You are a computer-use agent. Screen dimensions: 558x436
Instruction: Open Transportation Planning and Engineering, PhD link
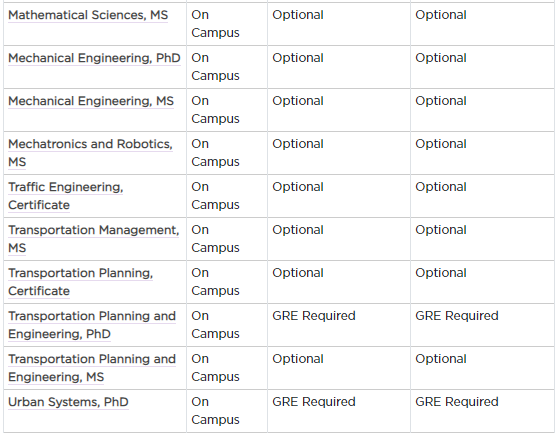pos(92,325)
